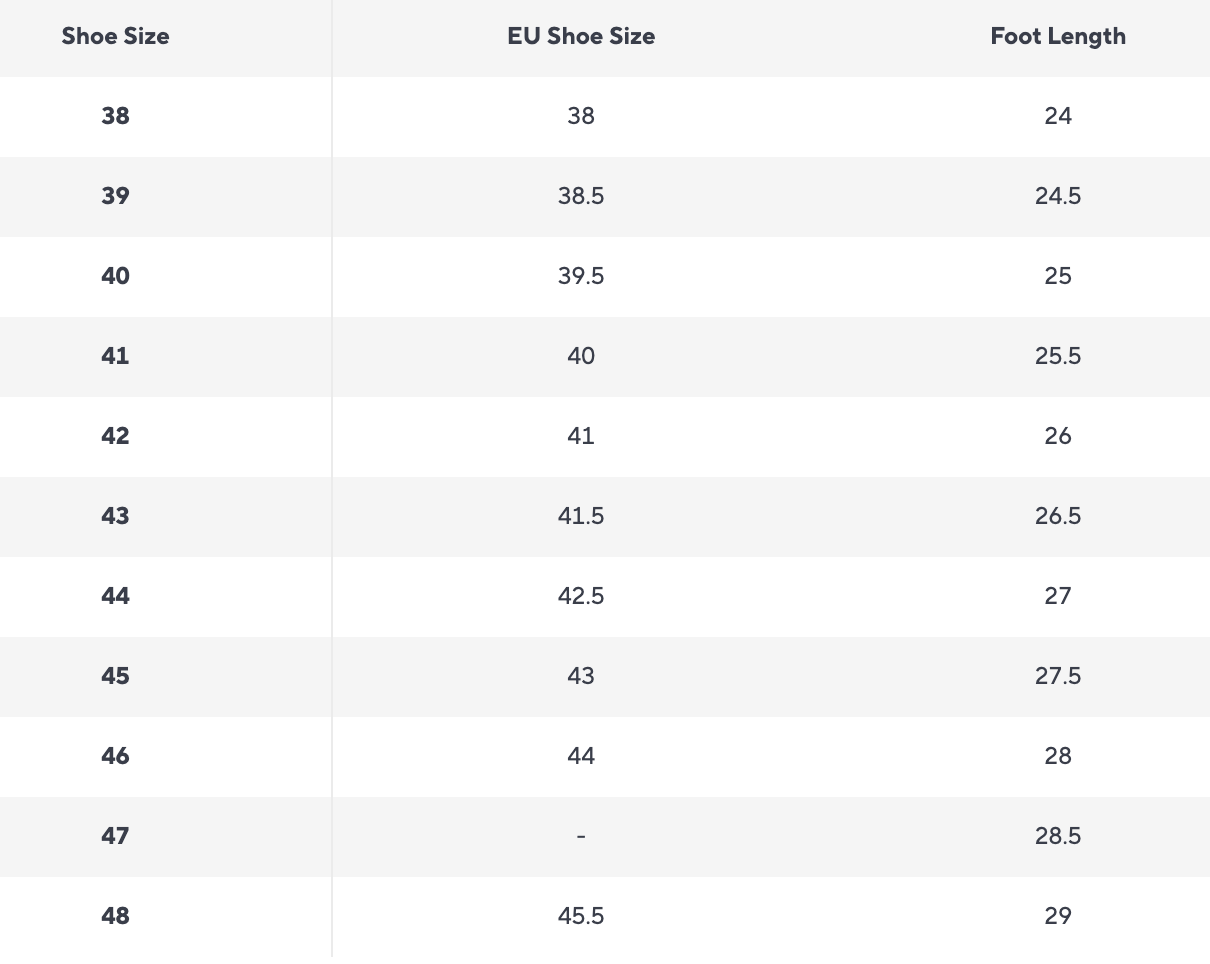Screen dimensions: 1210x964
Task: Select foot length value 24.5
Action: (x=1058, y=196)
